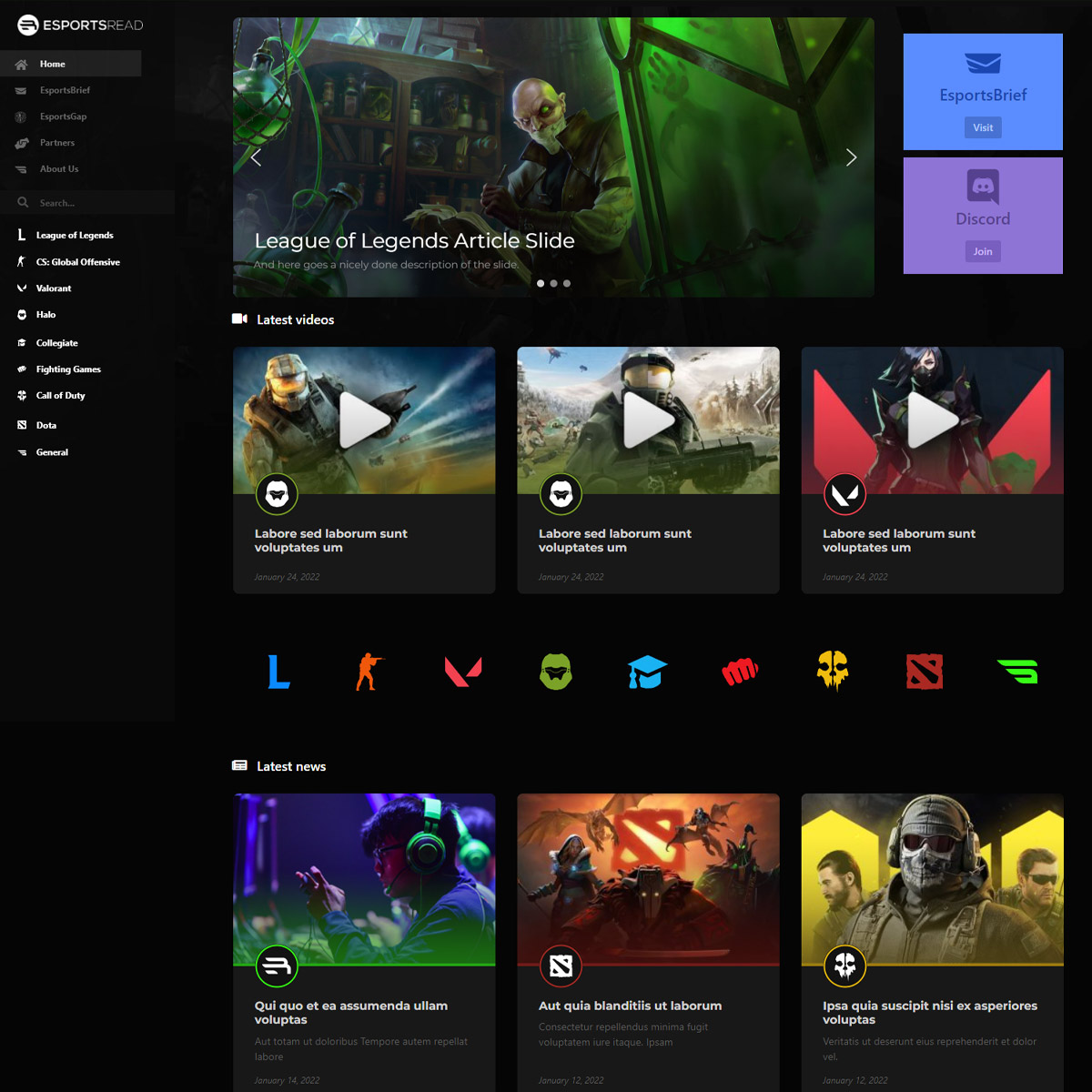1092x1092 pixels.
Task: Open the League of Legends blue L icon
Action: [278, 672]
